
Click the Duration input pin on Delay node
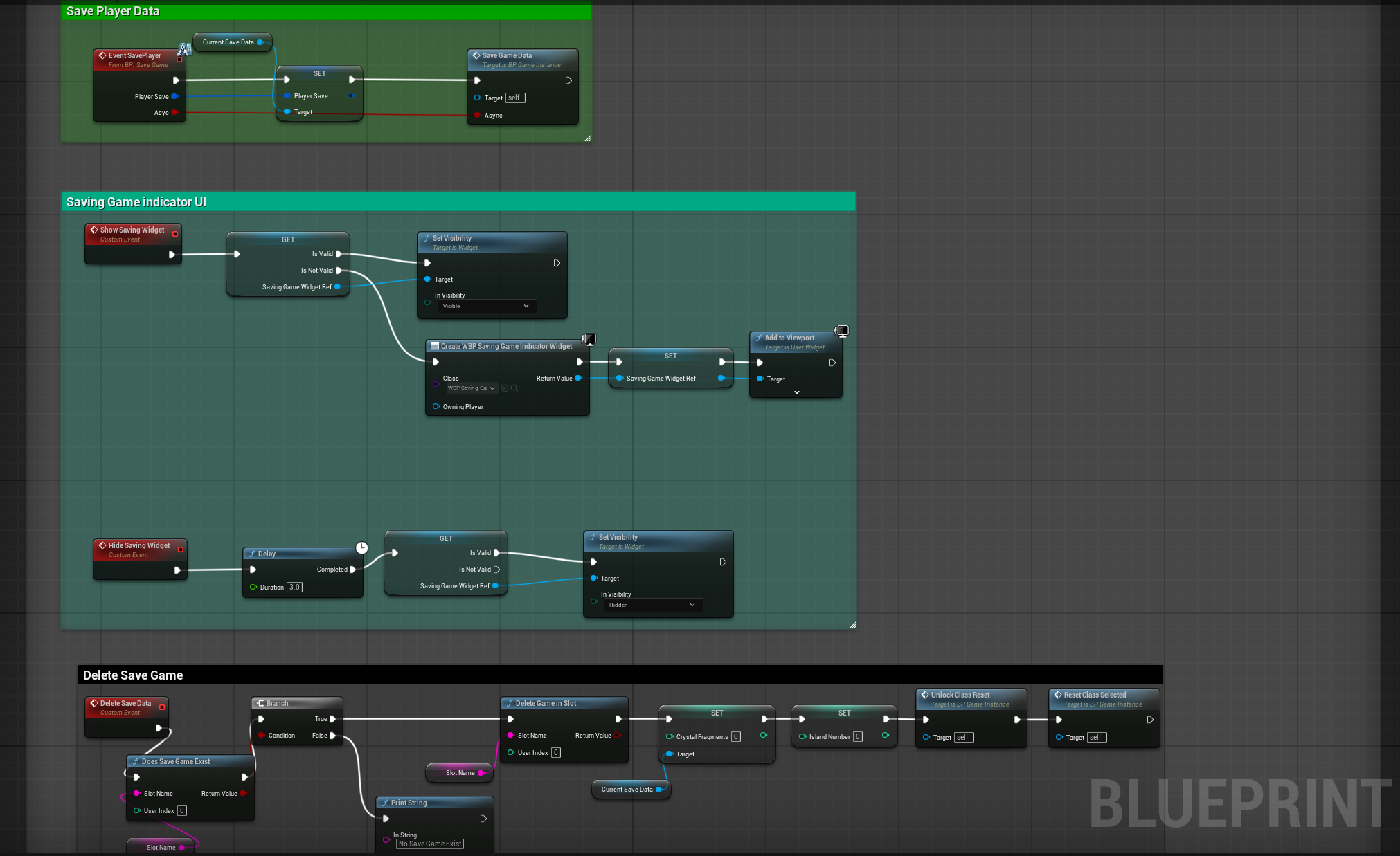253,588
